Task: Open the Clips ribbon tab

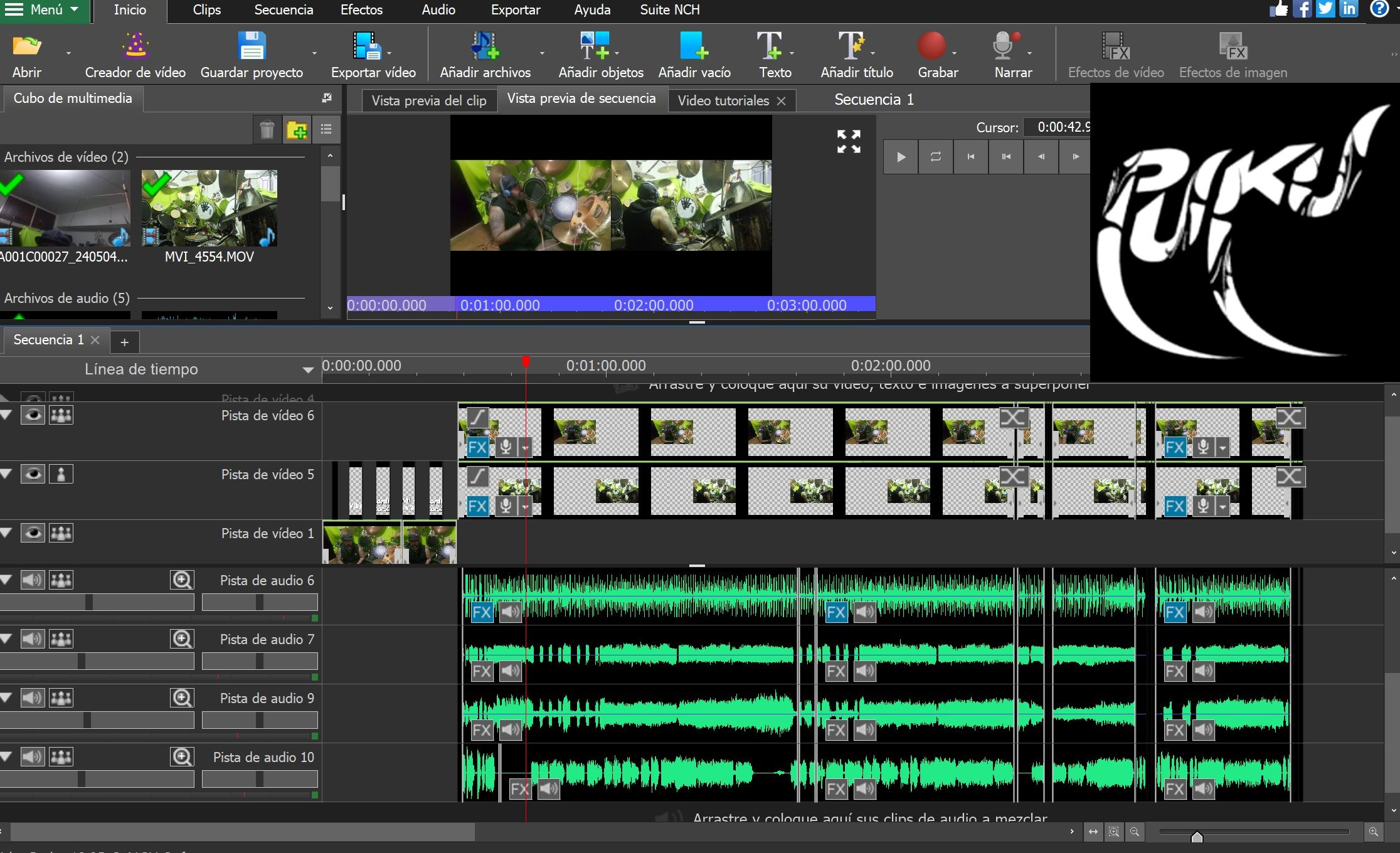Action: [x=206, y=10]
